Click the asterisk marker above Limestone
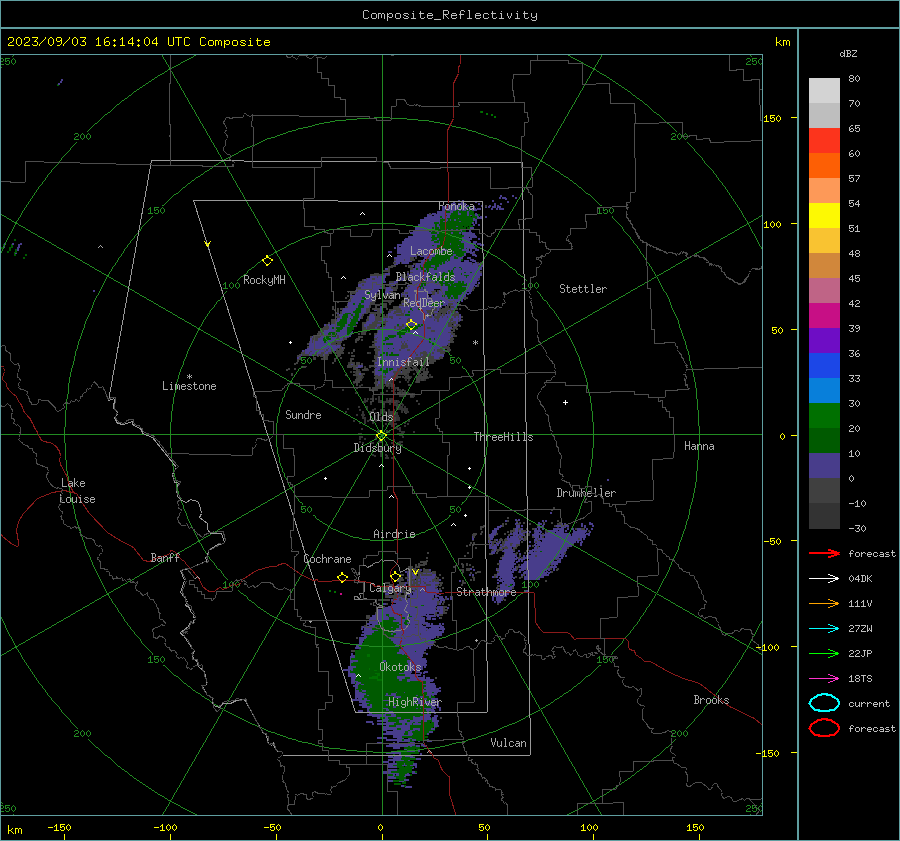 coord(189,377)
